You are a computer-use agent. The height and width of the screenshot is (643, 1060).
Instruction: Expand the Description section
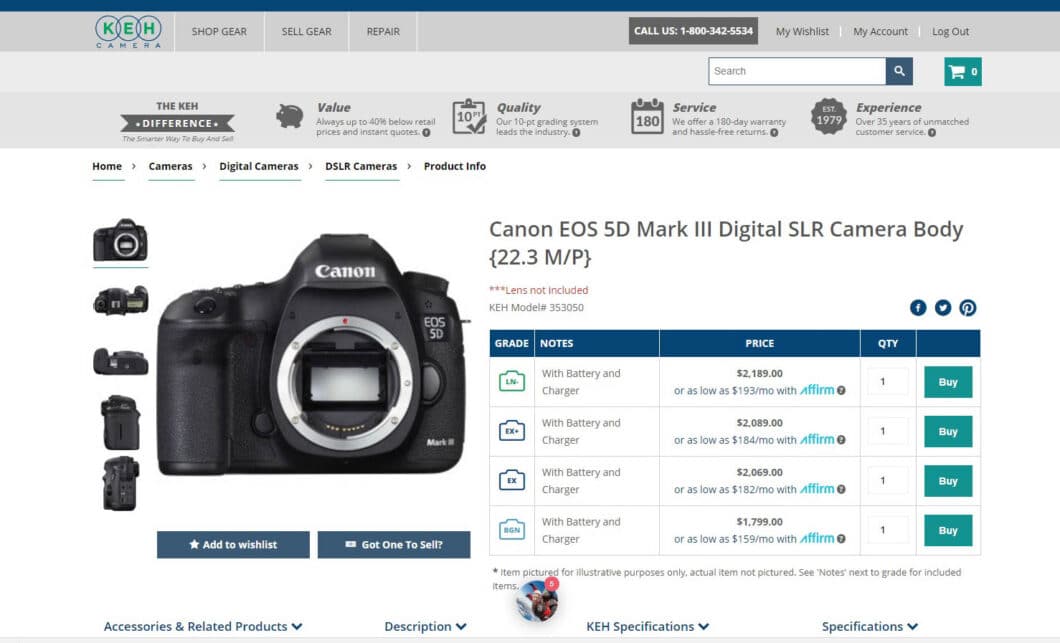pyautogui.click(x=425, y=627)
